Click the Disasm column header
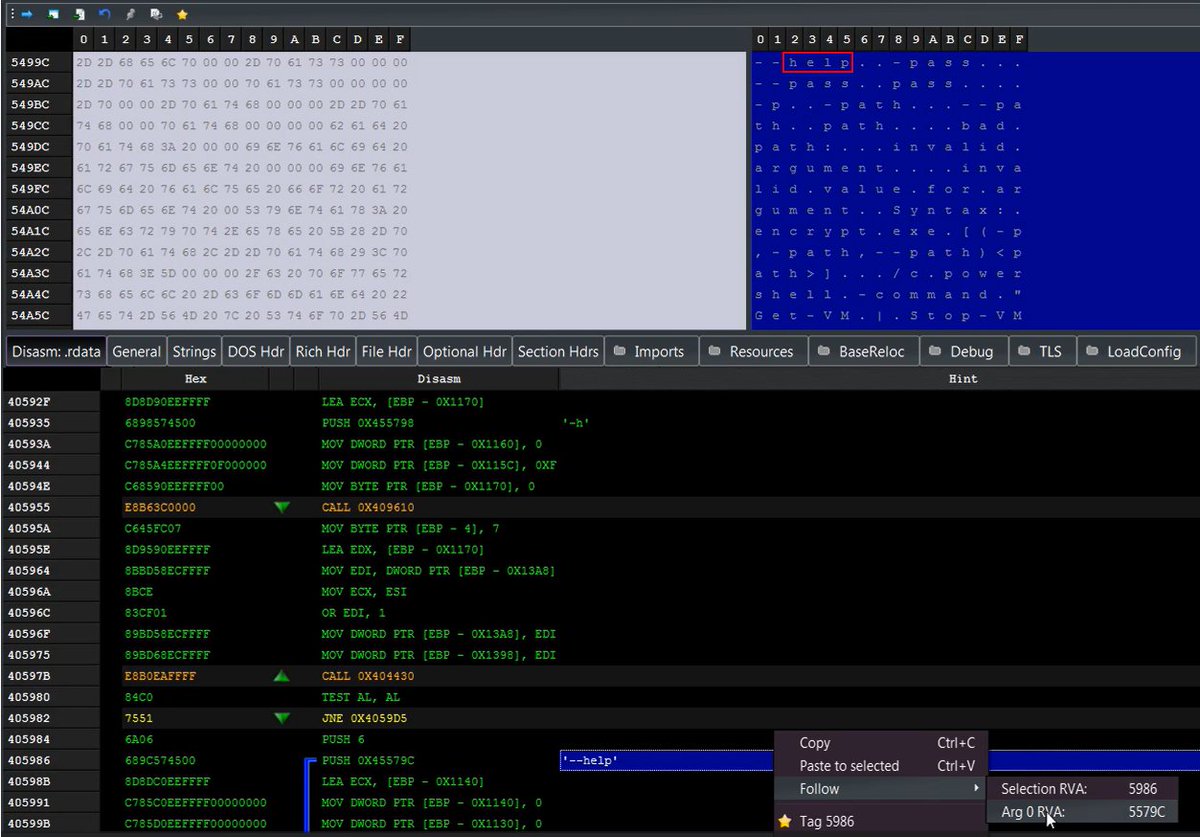Image resolution: width=1200 pixels, height=837 pixels. coord(439,379)
